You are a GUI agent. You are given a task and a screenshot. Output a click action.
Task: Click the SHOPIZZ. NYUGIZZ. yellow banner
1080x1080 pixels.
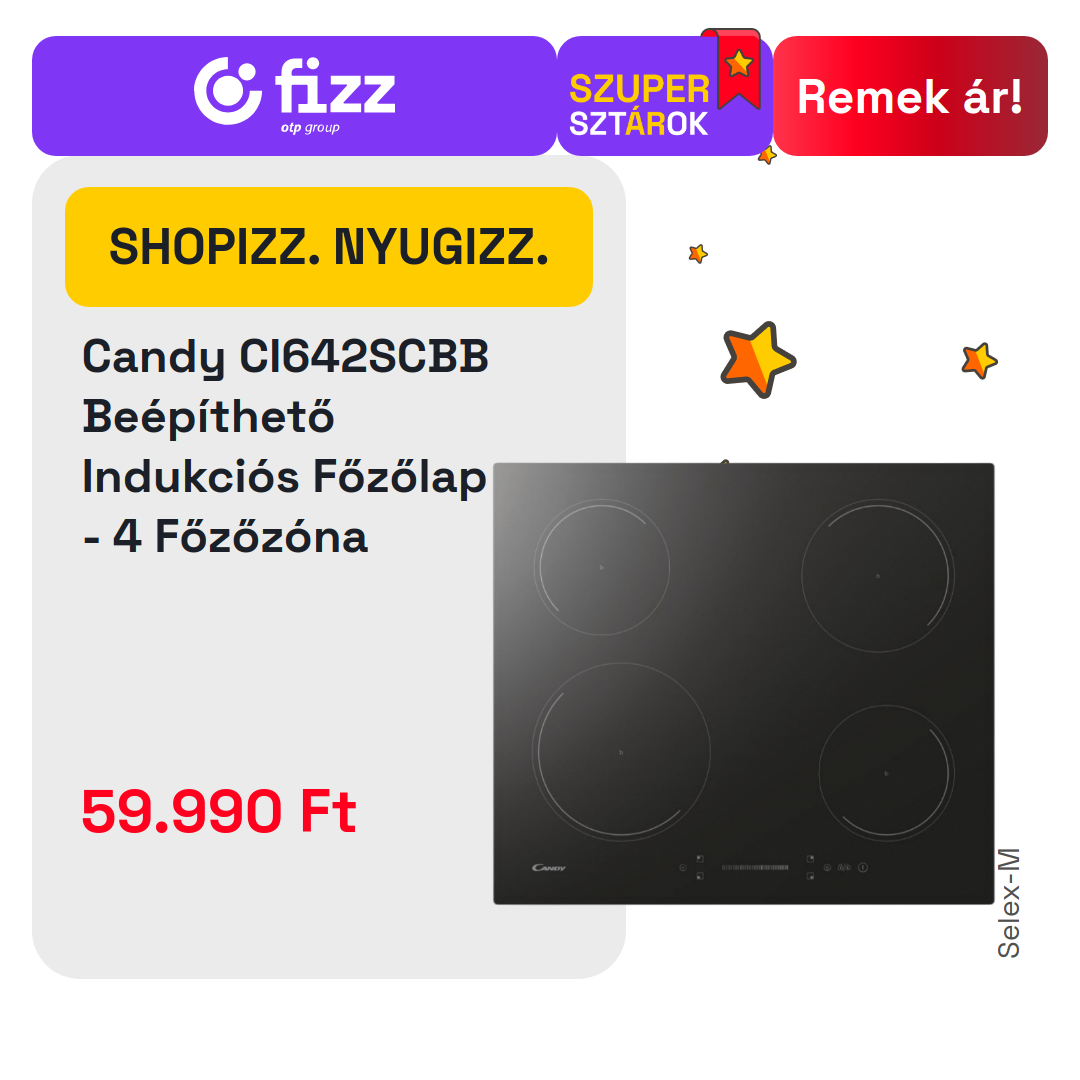click(x=329, y=247)
